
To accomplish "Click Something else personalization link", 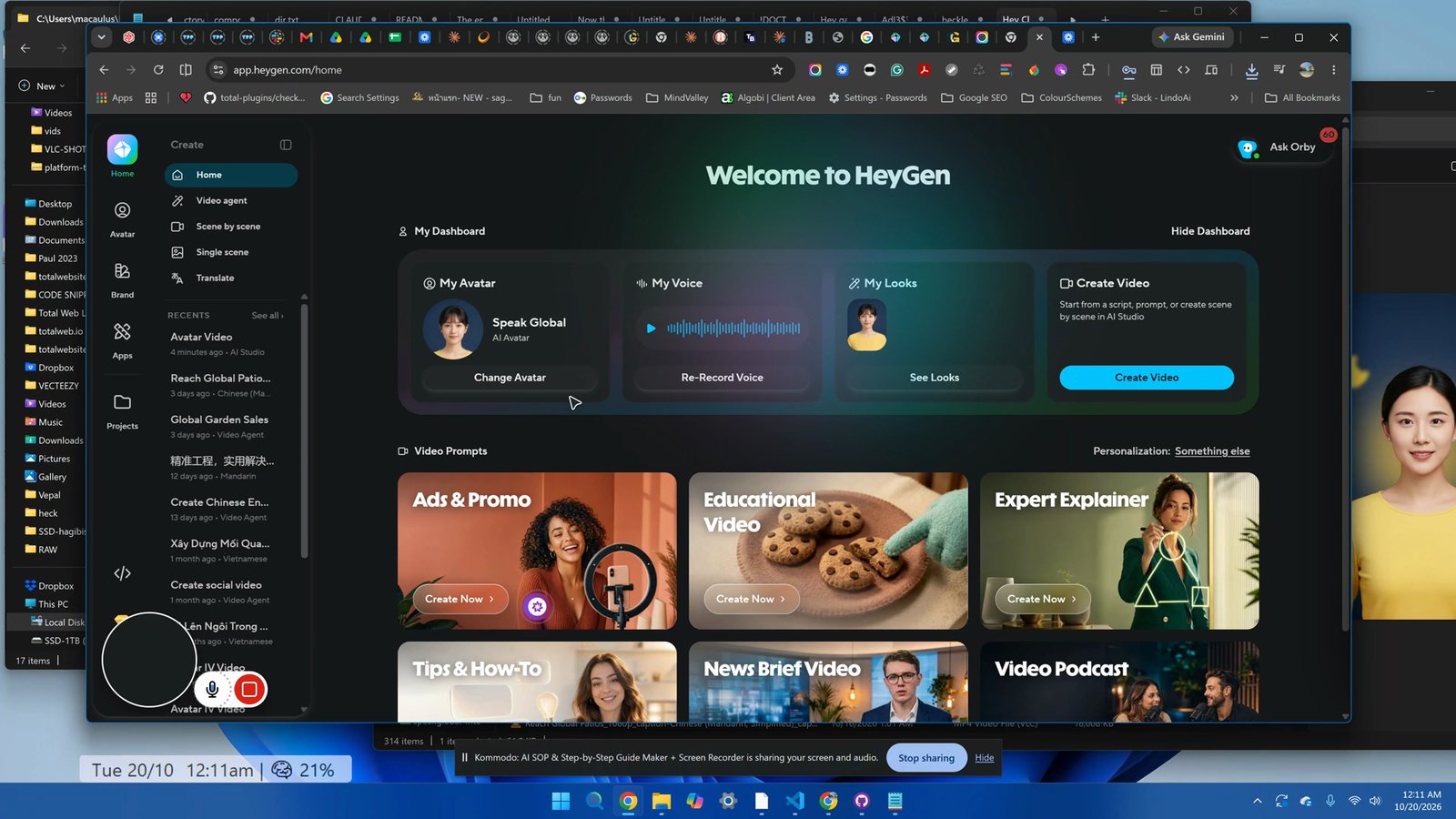I will 1212,451.
